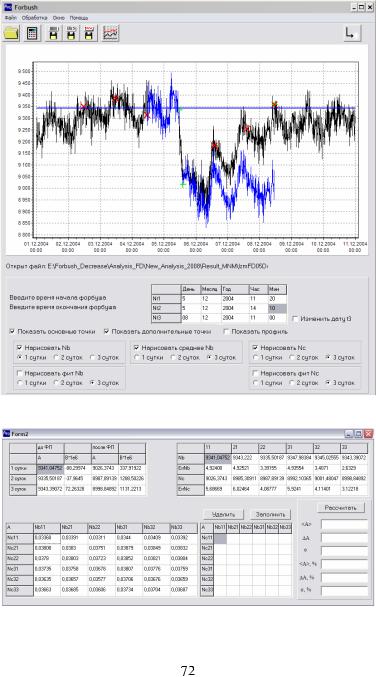Click the <A> input field
Image resolution: width=376 pixels, height=677 pixels.
pos(344,524)
